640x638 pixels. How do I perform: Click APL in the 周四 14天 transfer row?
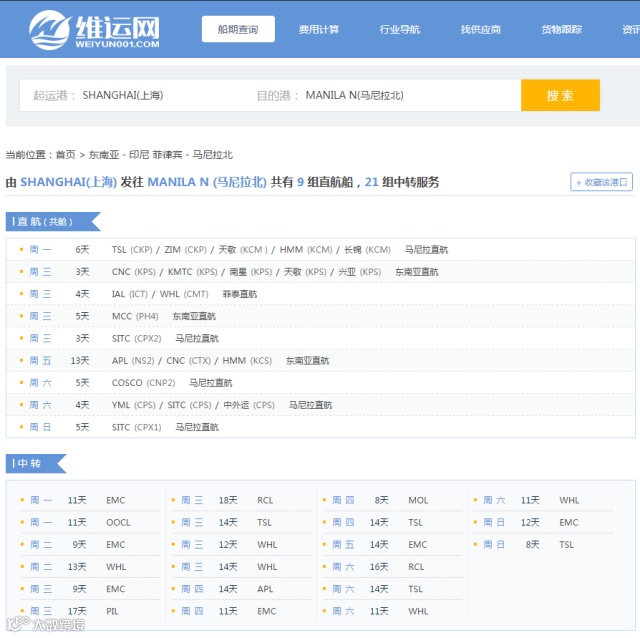point(265,589)
